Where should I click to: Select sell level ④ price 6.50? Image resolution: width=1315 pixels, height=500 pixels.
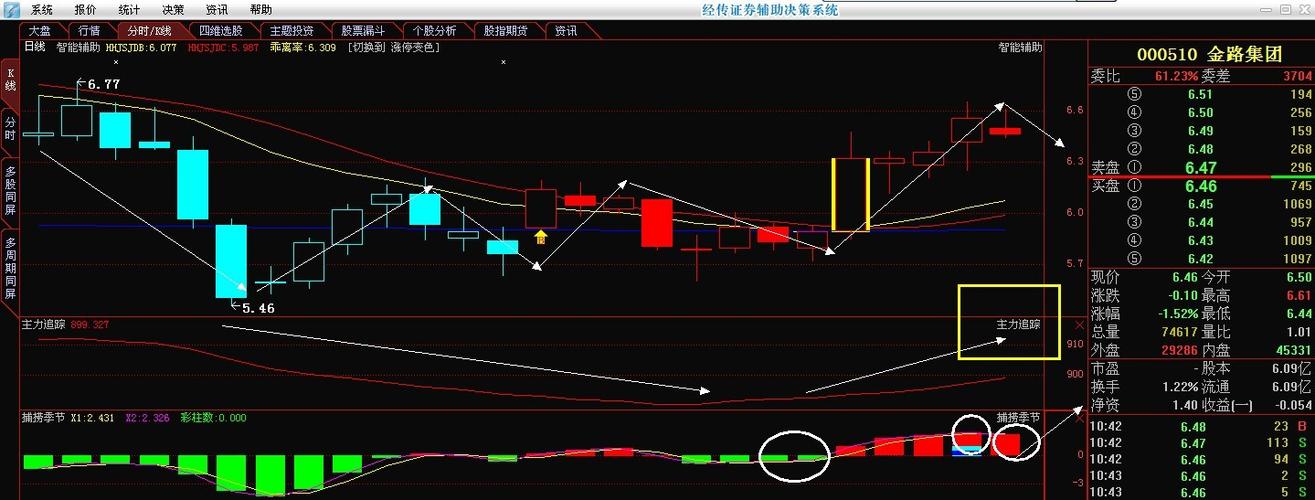1200,113
